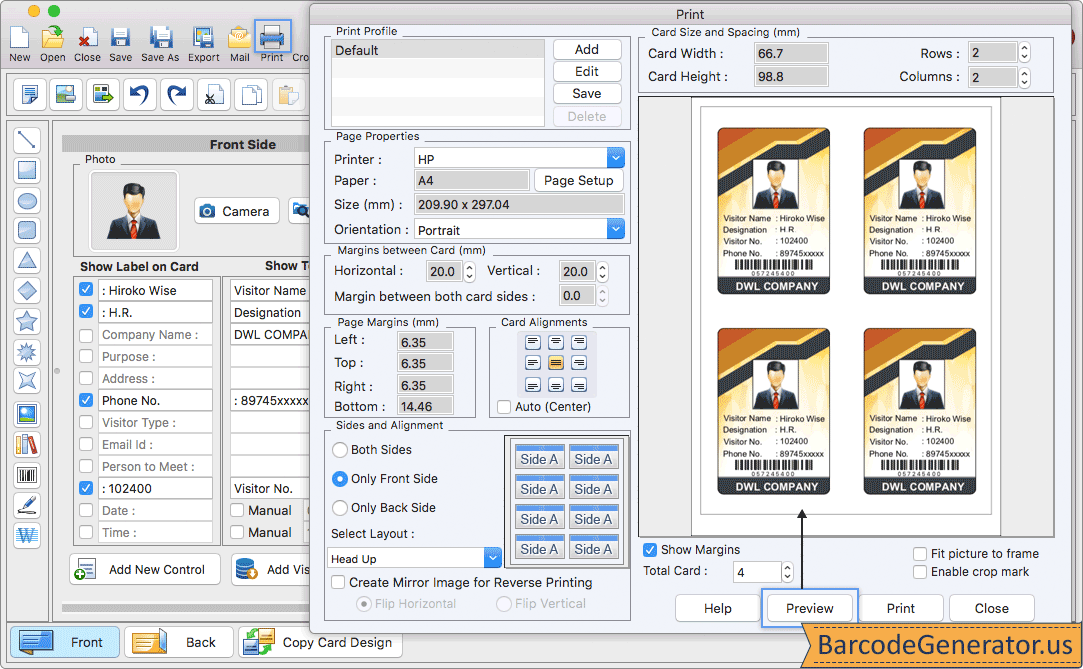Uncheck the Hiroko Wise label checkbox

coord(86,290)
